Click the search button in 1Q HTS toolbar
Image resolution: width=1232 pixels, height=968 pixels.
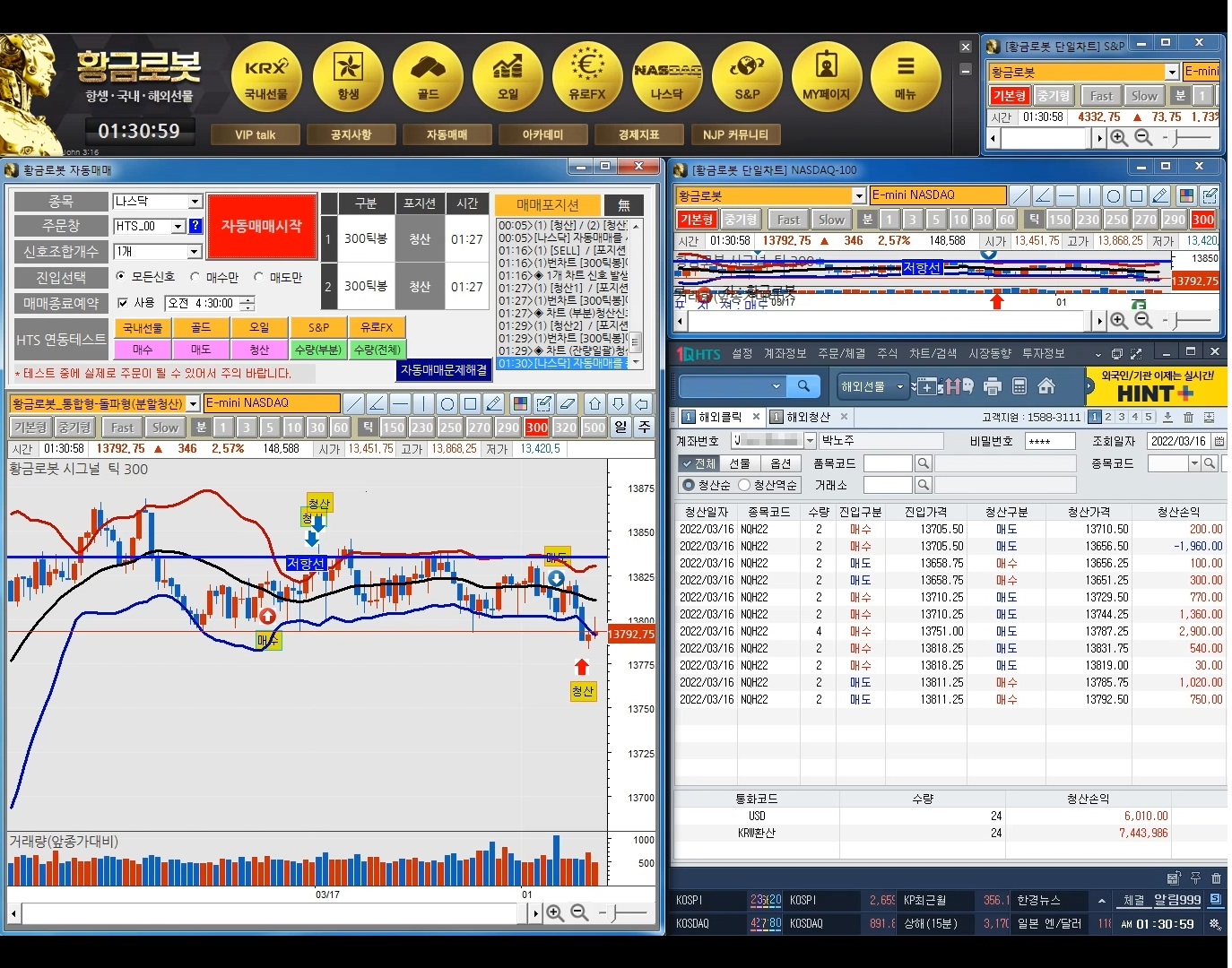tap(803, 386)
